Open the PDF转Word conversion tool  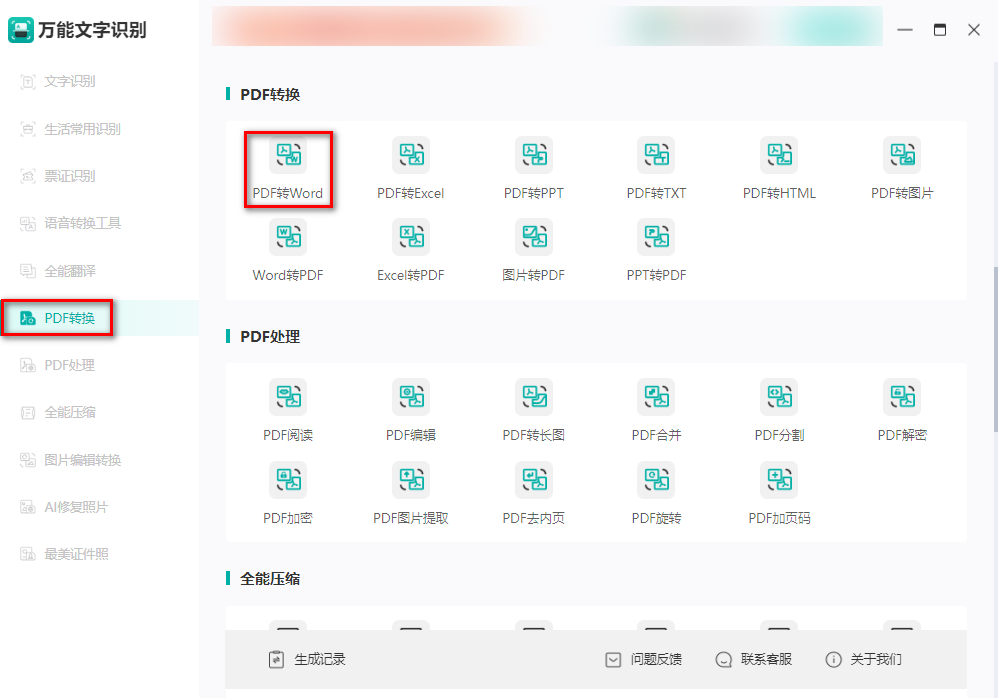pyautogui.click(x=288, y=168)
